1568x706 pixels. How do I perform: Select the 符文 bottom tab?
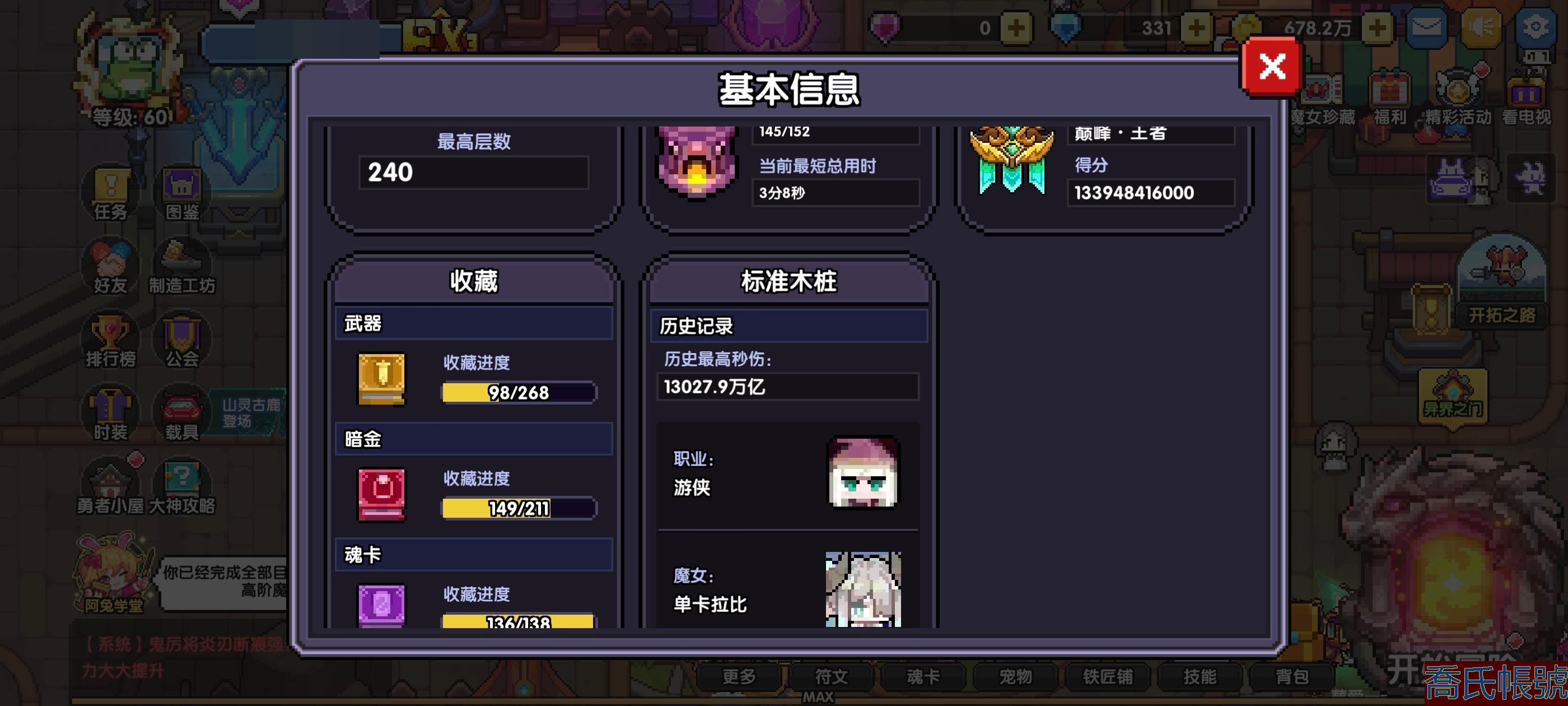831,676
